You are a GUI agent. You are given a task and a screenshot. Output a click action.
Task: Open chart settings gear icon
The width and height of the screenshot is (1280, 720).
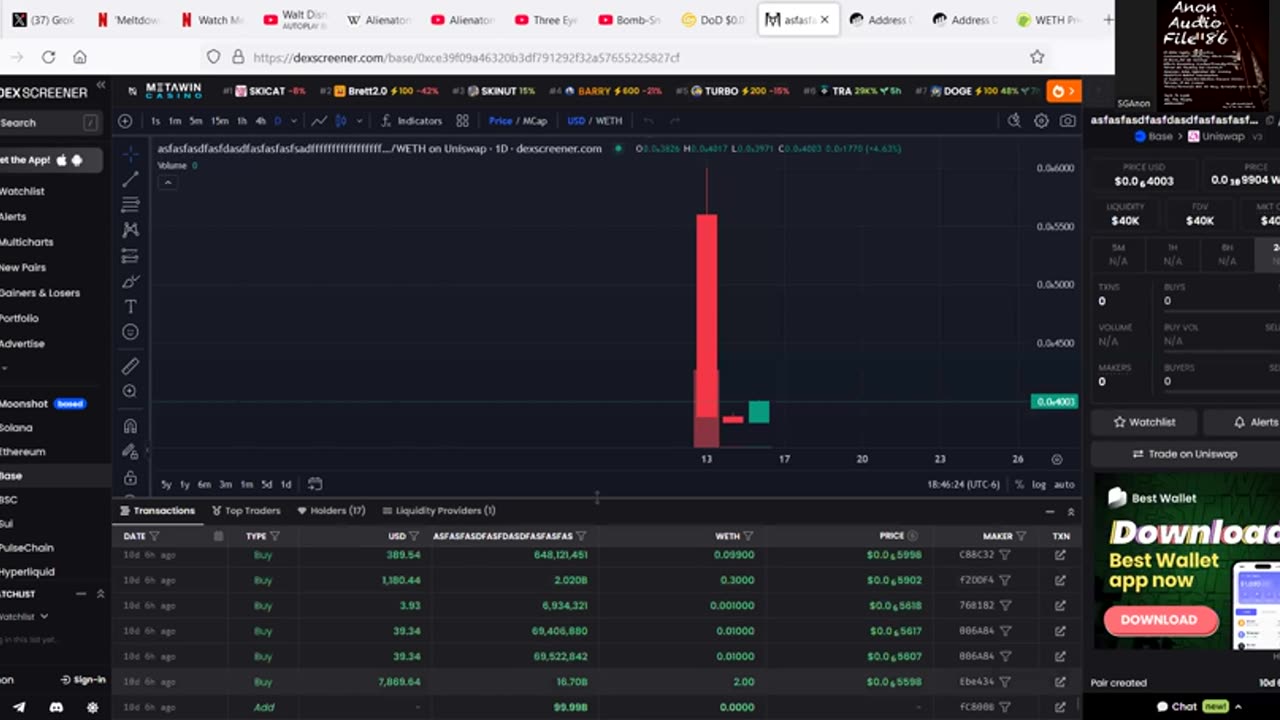pos(1041,121)
